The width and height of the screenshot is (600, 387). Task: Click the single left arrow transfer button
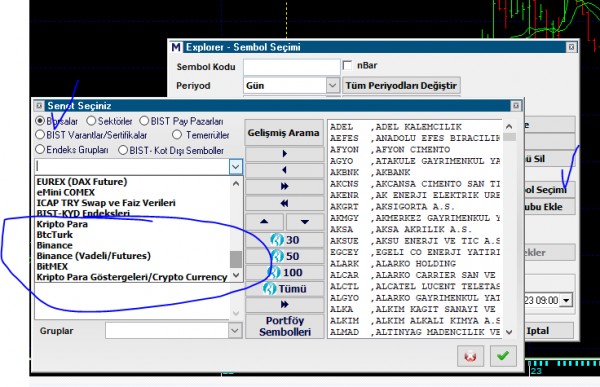(x=284, y=170)
